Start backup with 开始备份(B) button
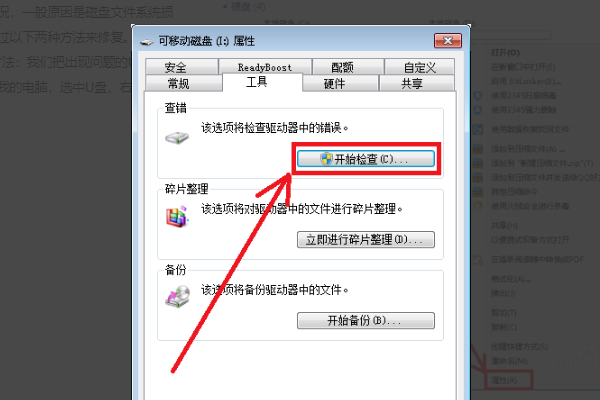600x400 pixels. [366, 320]
